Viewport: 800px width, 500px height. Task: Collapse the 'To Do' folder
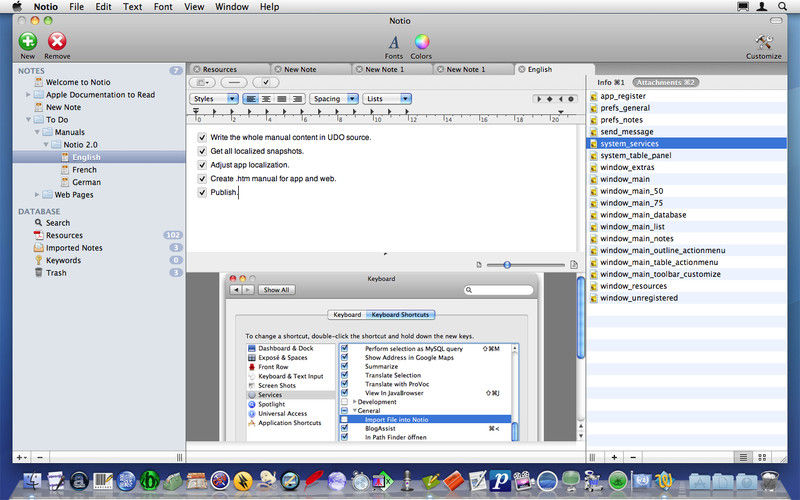28,120
